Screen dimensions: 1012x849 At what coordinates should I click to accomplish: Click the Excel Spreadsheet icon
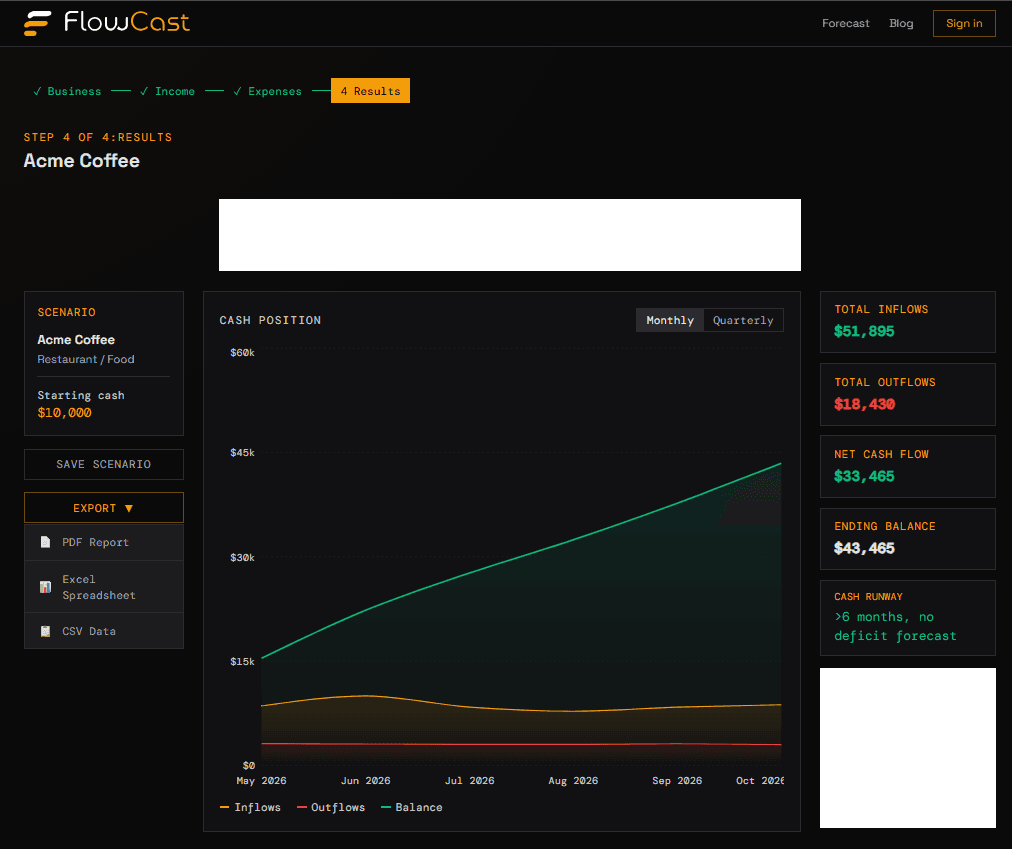(45, 587)
